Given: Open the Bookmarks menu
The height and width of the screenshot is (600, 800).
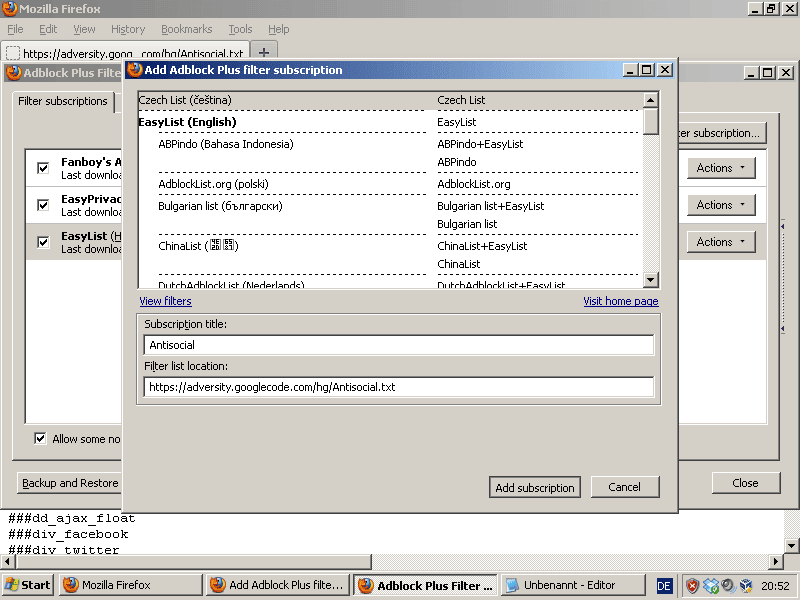Looking at the screenshot, I should tap(187, 29).
